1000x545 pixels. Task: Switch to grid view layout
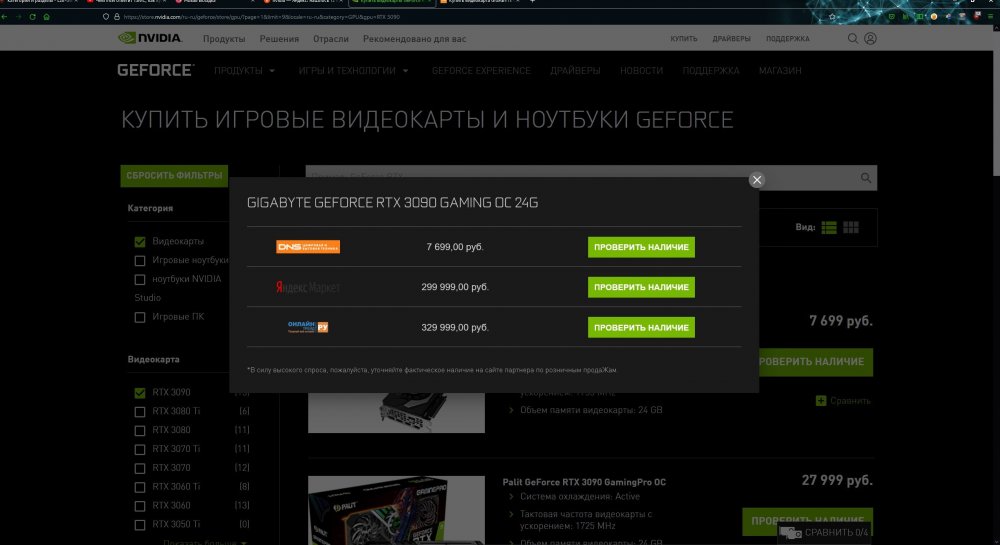coord(851,228)
